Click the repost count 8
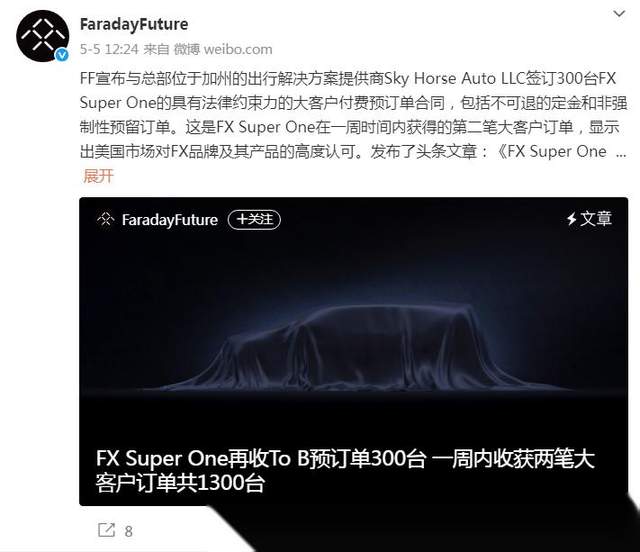This screenshot has height=552, width=640. (129, 531)
